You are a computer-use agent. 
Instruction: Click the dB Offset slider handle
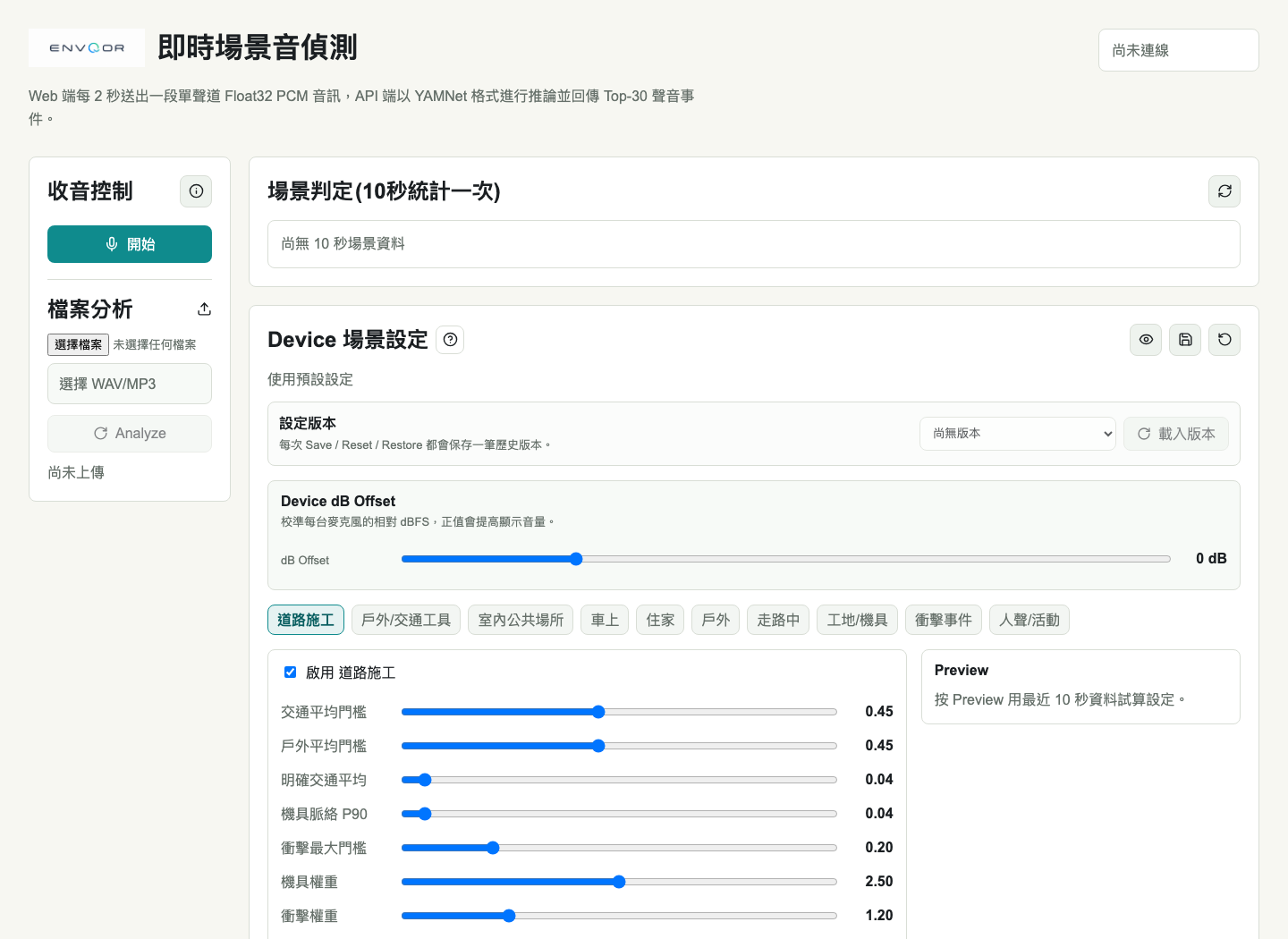[x=576, y=559]
